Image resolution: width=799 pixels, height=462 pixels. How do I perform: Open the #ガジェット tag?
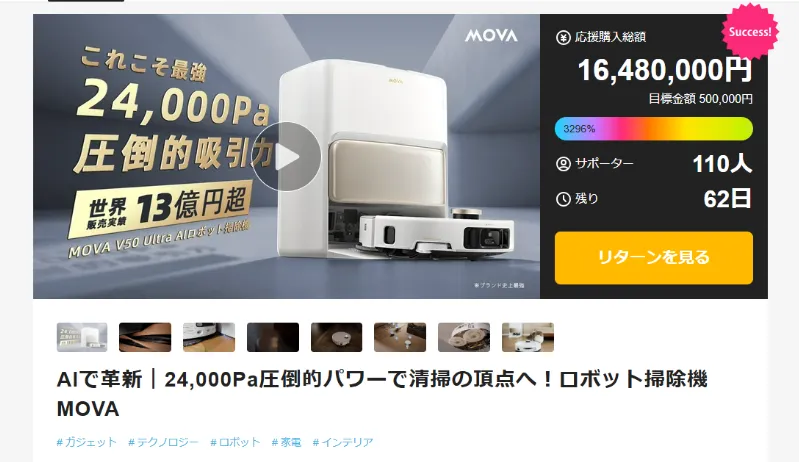pyautogui.click(x=87, y=442)
